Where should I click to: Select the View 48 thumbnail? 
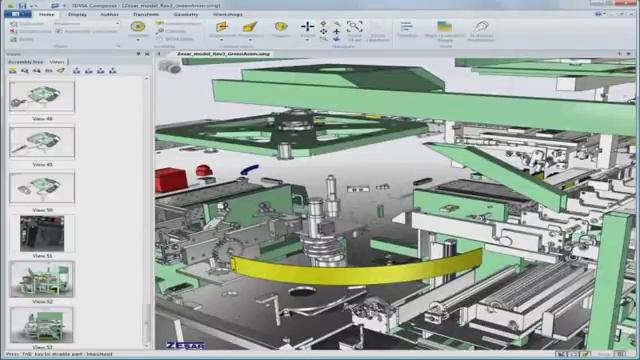tap(42, 96)
